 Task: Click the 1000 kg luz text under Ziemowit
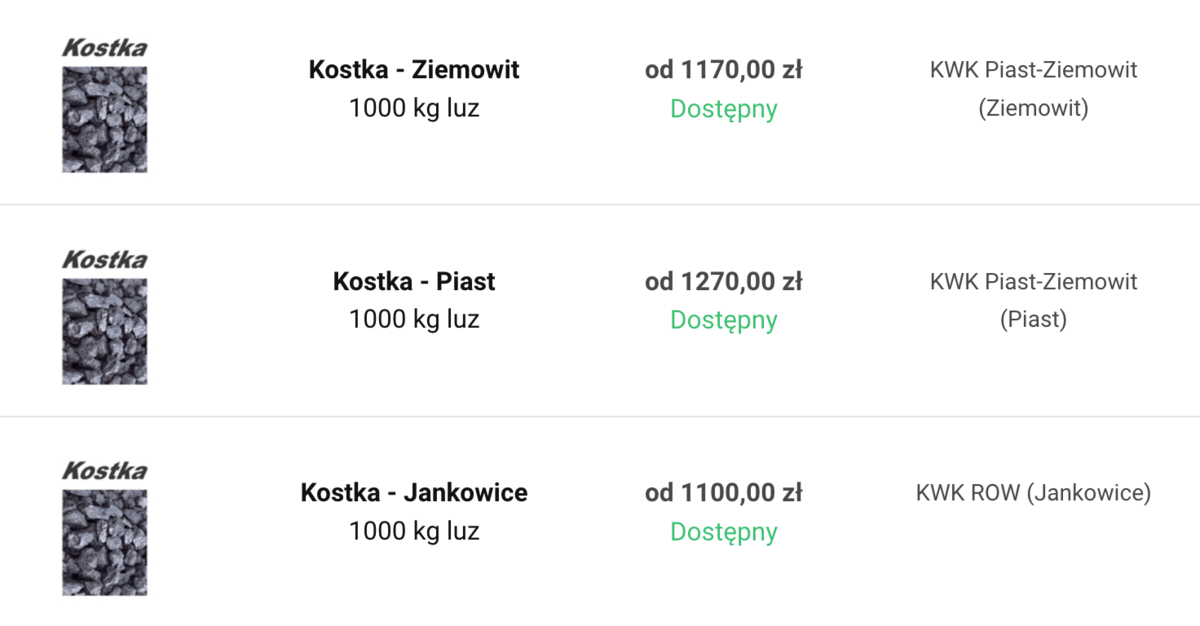[x=414, y=108]
